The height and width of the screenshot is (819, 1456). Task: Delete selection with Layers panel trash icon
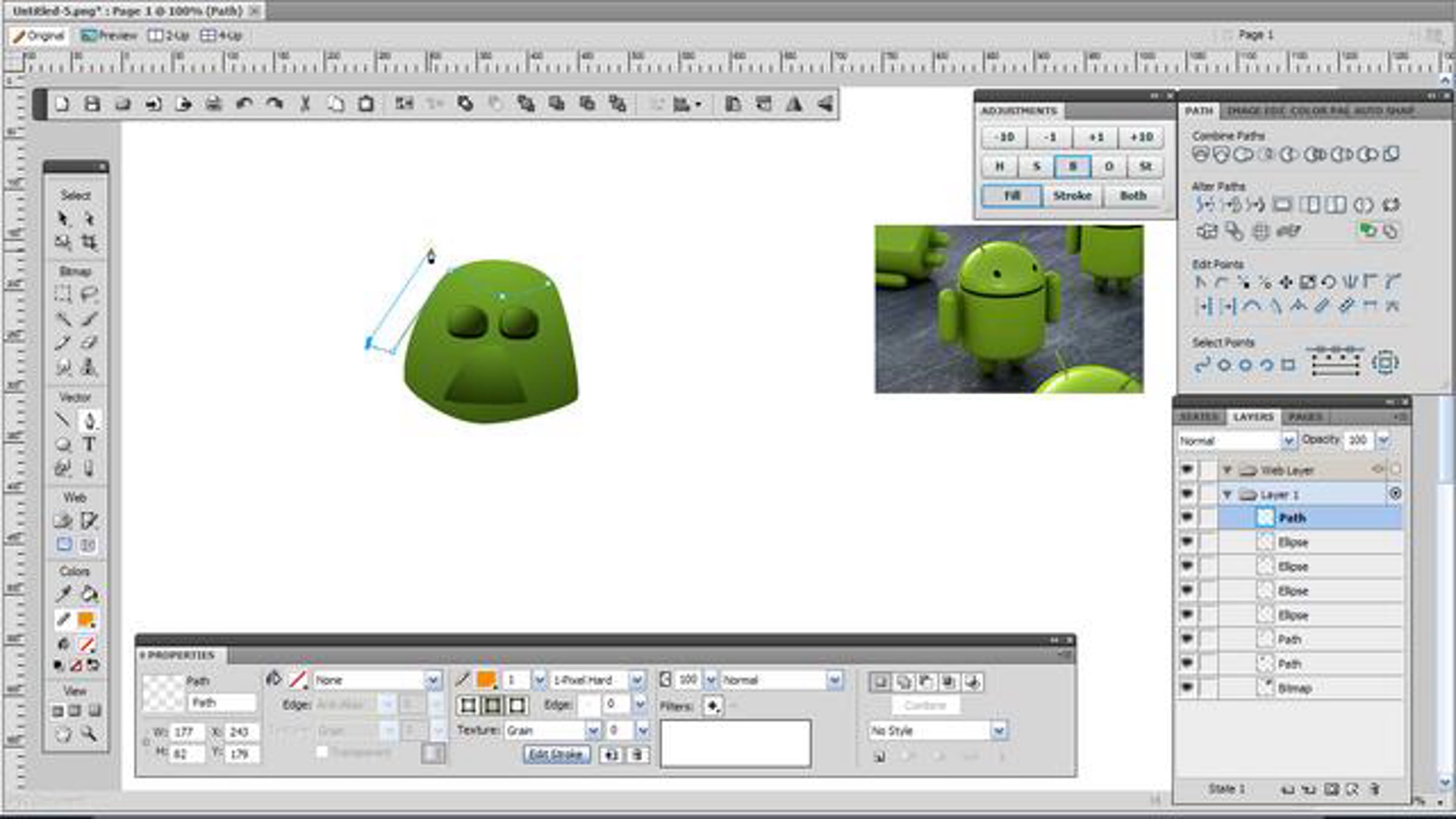[x=1375, y=789]
